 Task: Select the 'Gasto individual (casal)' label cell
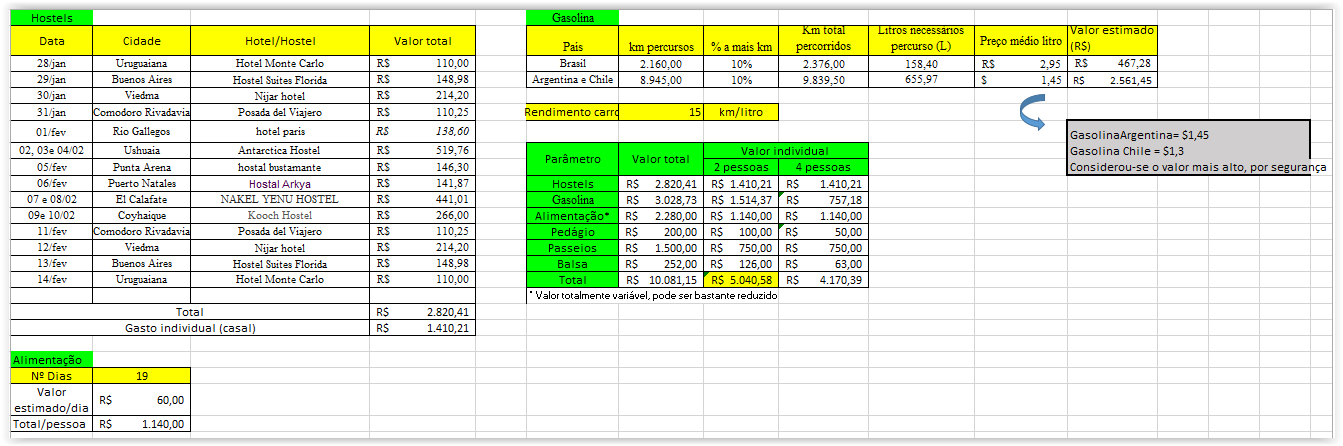(190, 328)
